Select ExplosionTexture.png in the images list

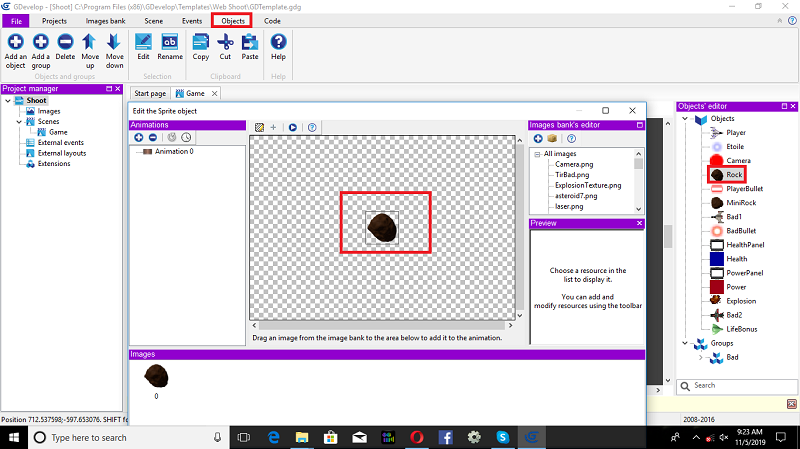pyautogui.click(x=588, y=185)
